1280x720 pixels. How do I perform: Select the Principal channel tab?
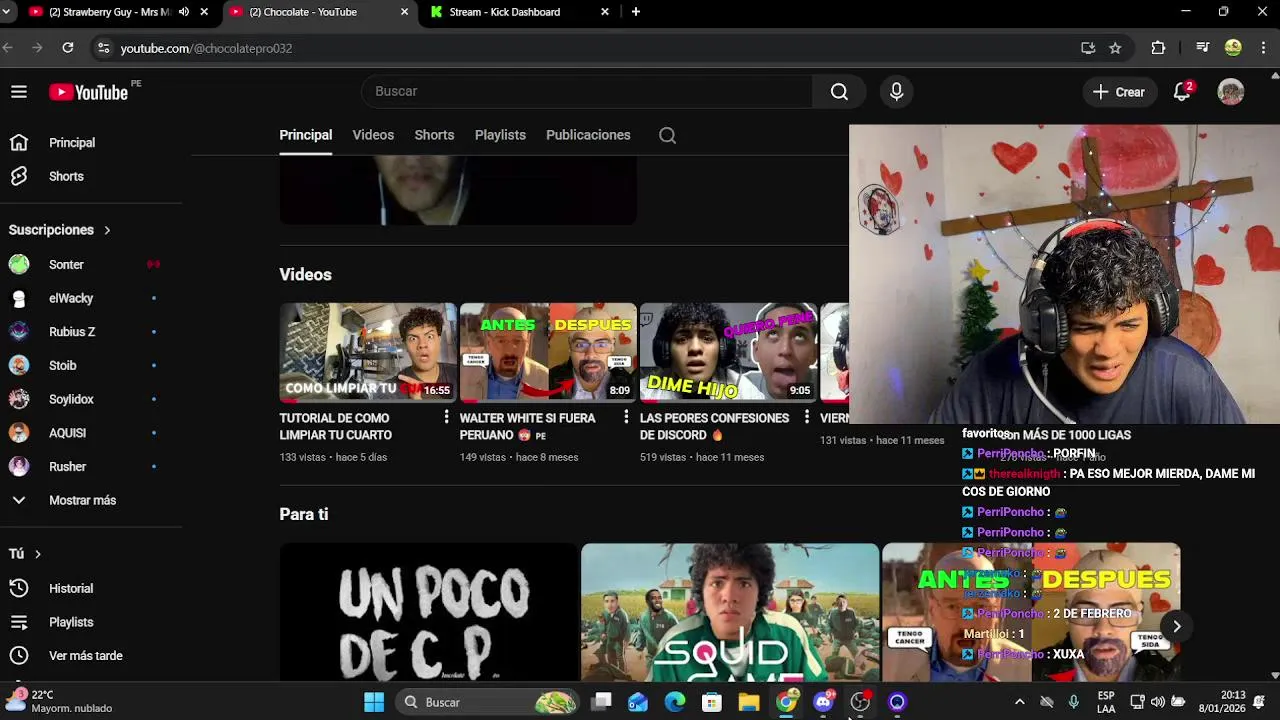point(305,135)
